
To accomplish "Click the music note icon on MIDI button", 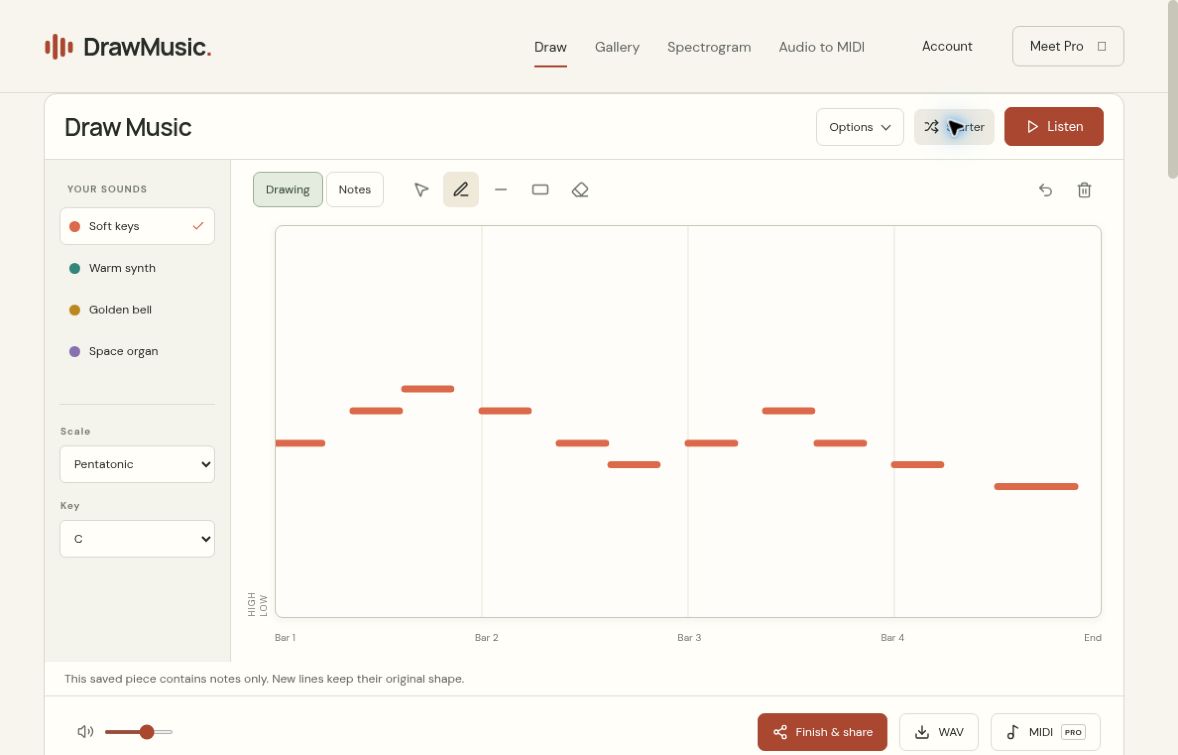I will point(1013,732).
